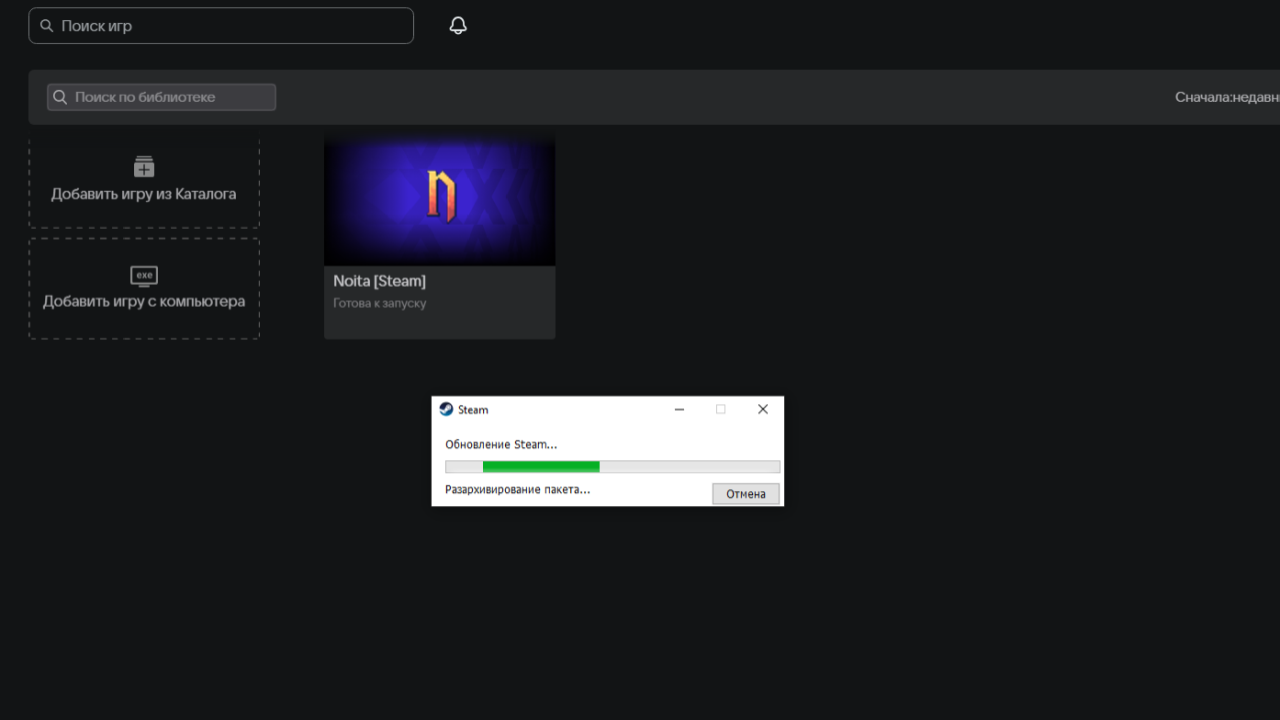
Task: Open the Сначала sort order dropdown
Action: click(x=1227, y=97)
